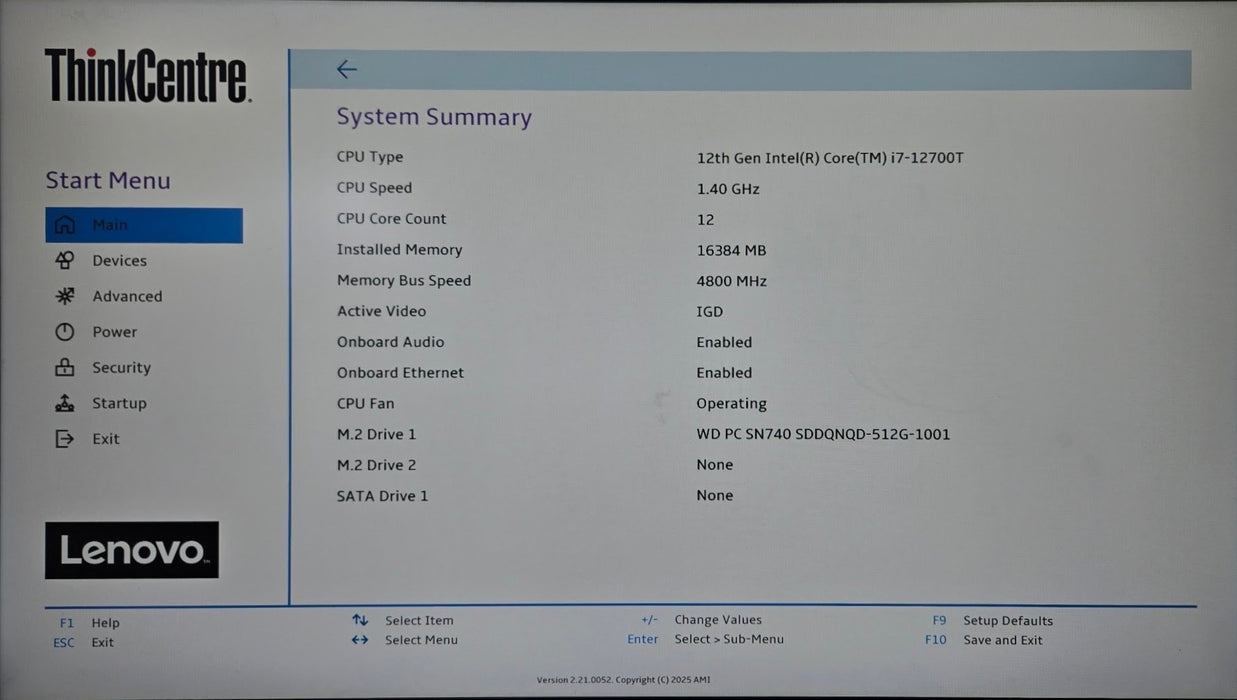Click the Power button icon
The height and width of the screenshot is (700, 1237).
pos(65,332)
